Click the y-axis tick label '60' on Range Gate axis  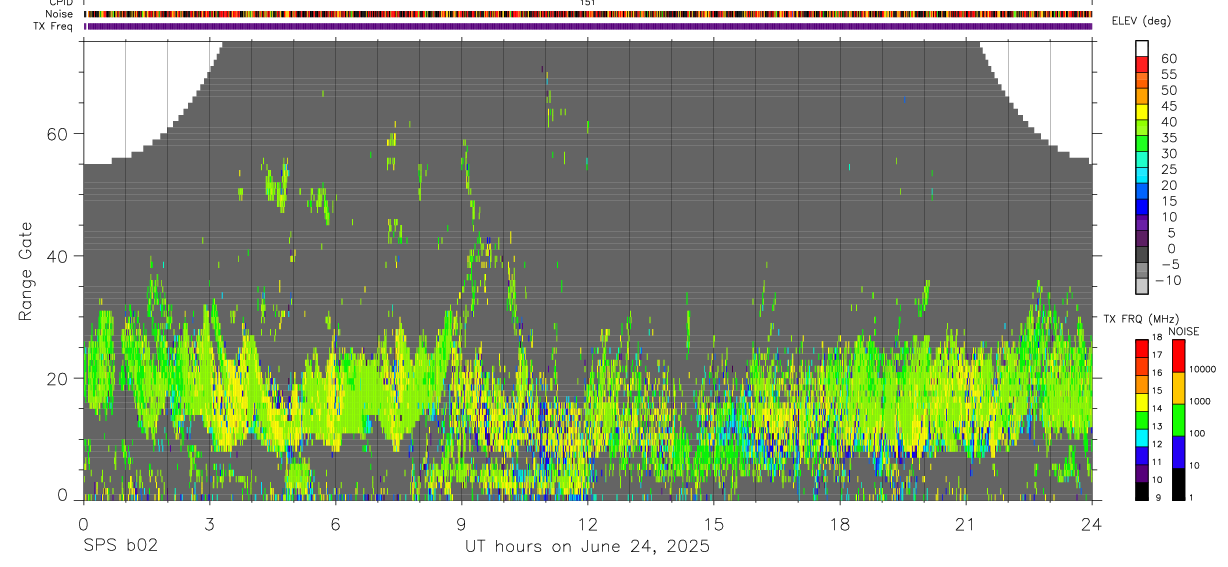pyautogui.click(x=56, y=134)
